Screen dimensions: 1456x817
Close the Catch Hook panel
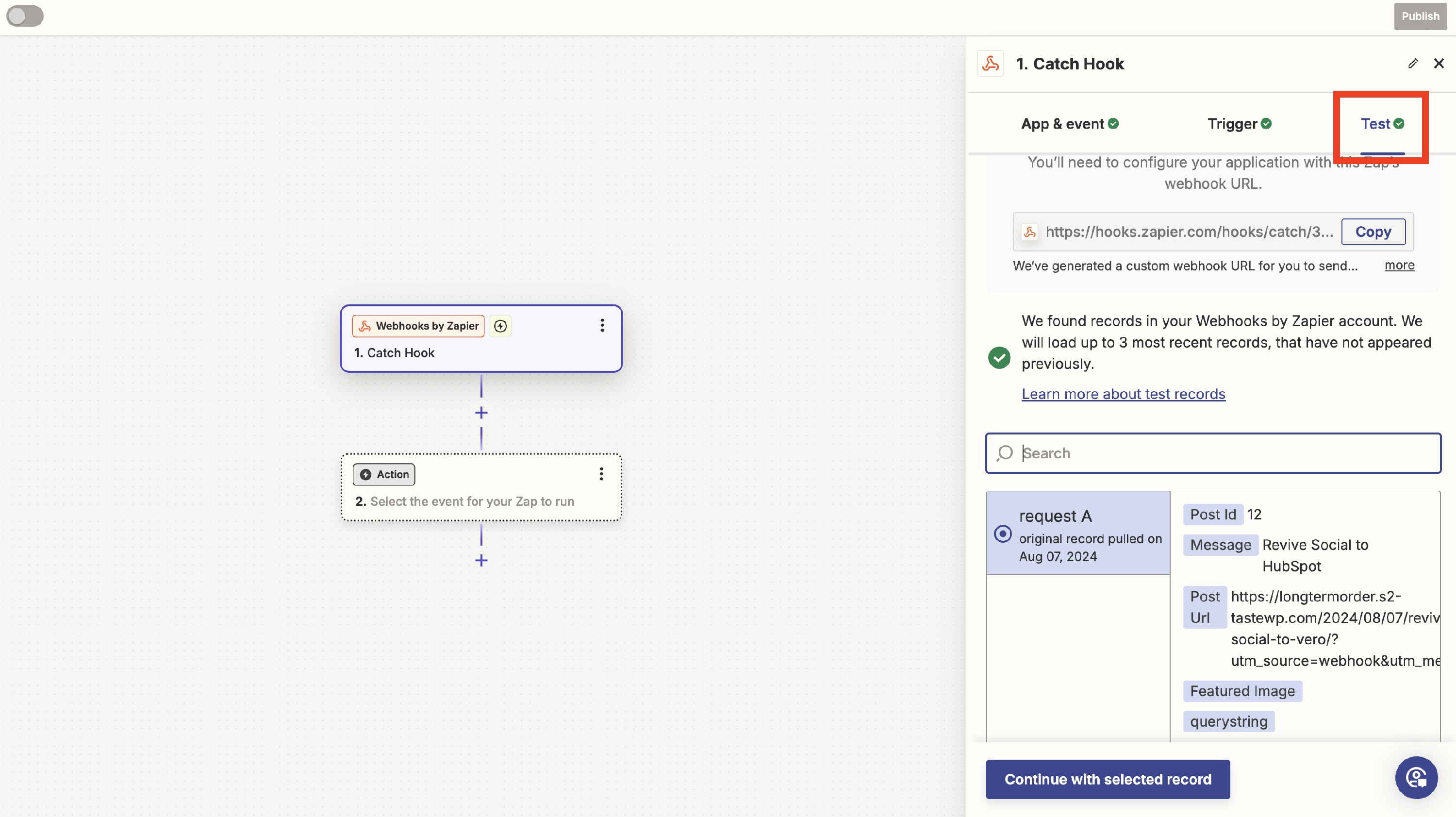(1439, 63)
